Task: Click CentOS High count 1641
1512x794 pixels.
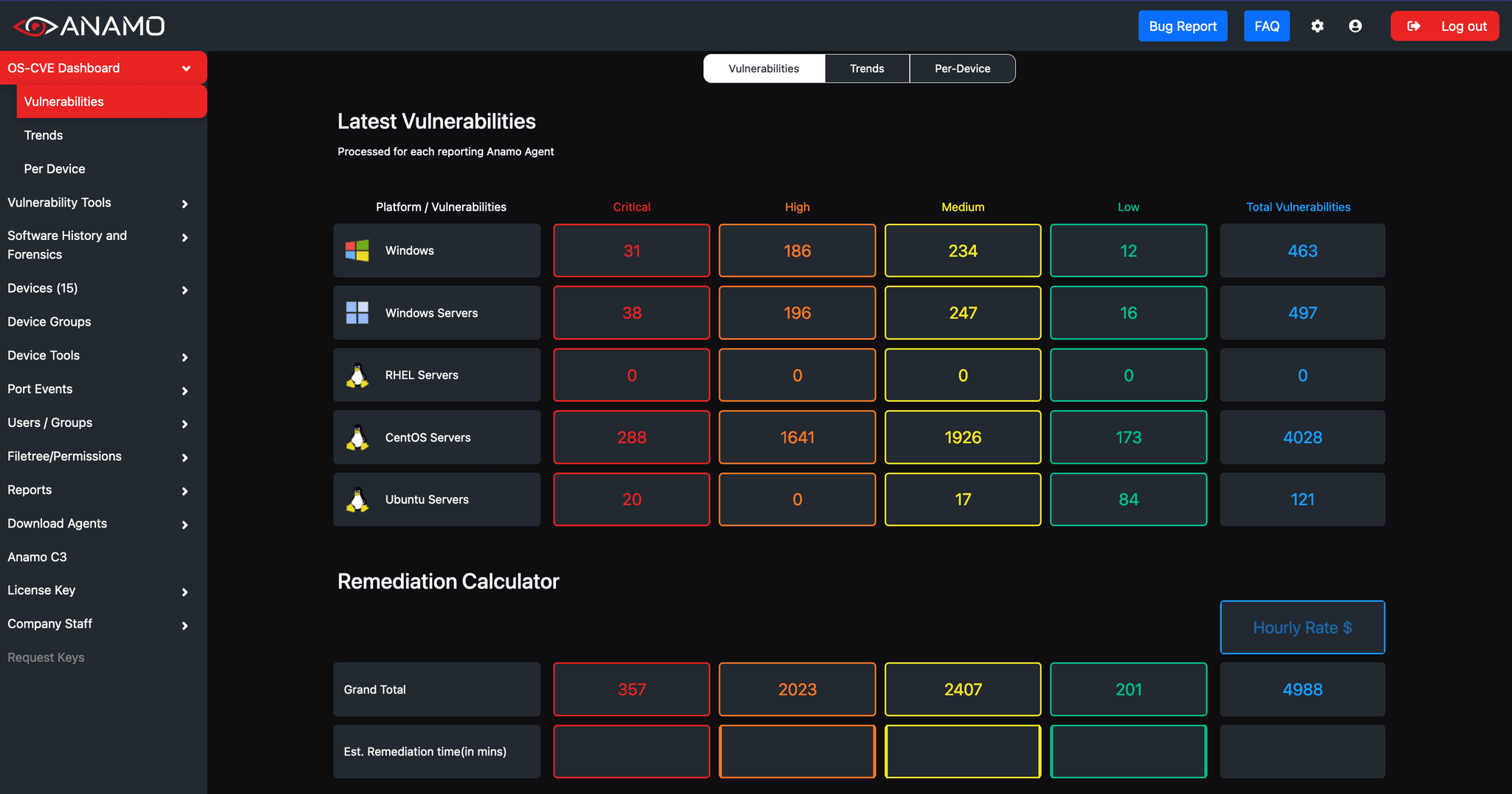Action: (797, 437)
